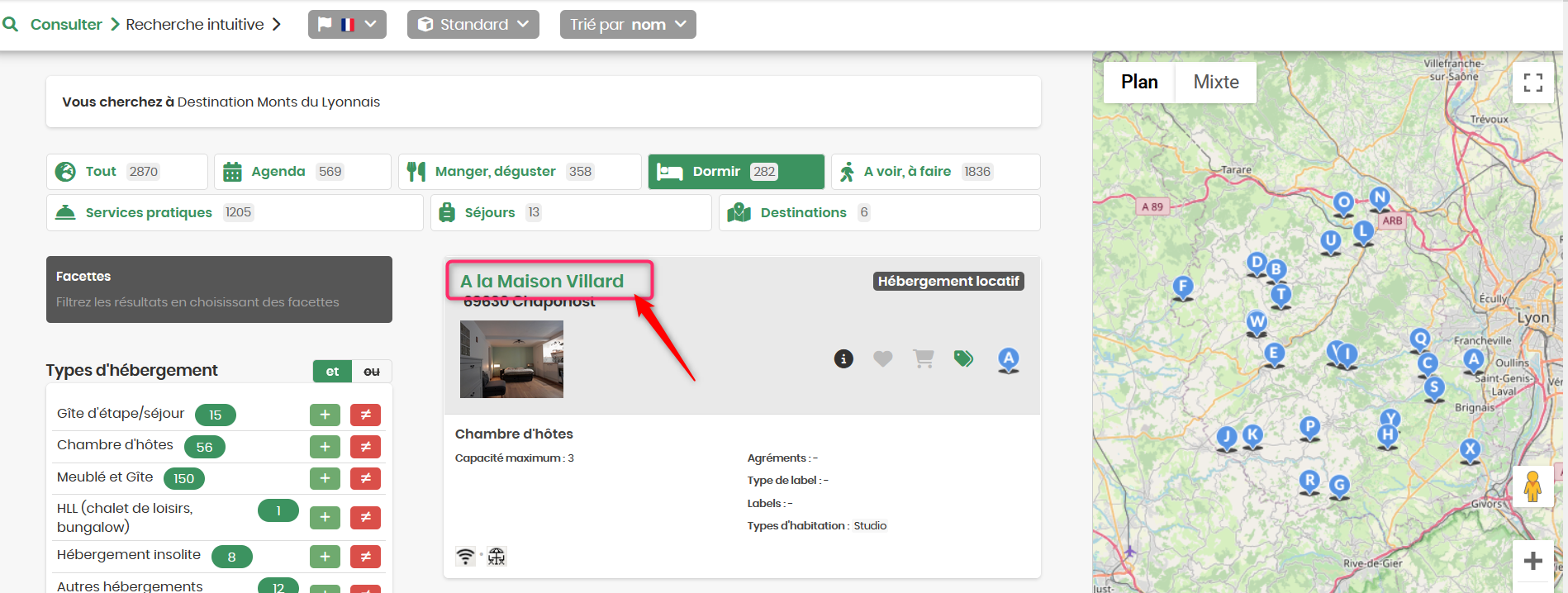This screenshot has height=593, width=1568.
Task: Select Services pratiques category tab
Action: pyautogui.click(x=235, y=213)
